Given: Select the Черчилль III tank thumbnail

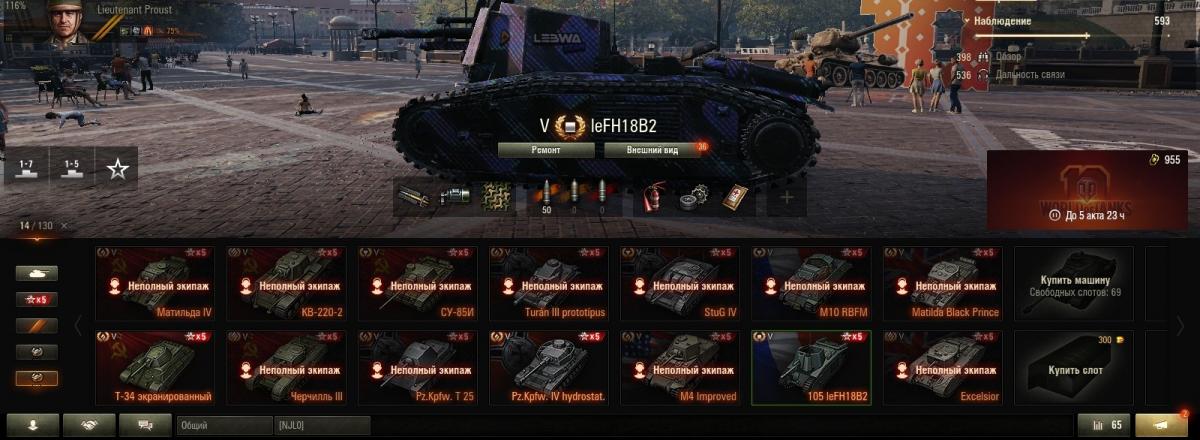Looking at the screenshot, I should pyautogui.click(x=287, y=368).
